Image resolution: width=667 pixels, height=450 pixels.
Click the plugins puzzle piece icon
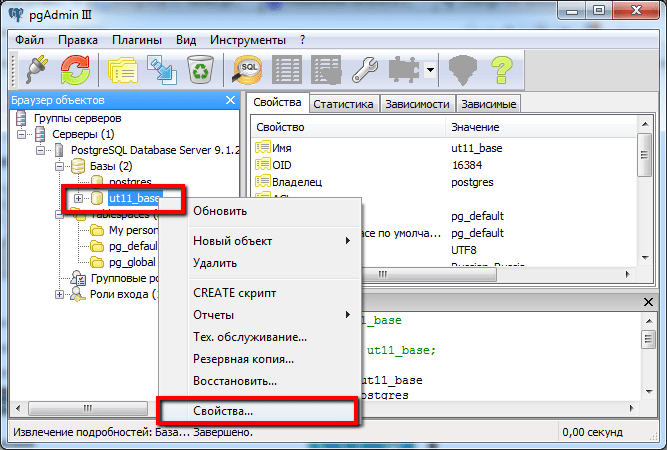[x=404, y=69]
